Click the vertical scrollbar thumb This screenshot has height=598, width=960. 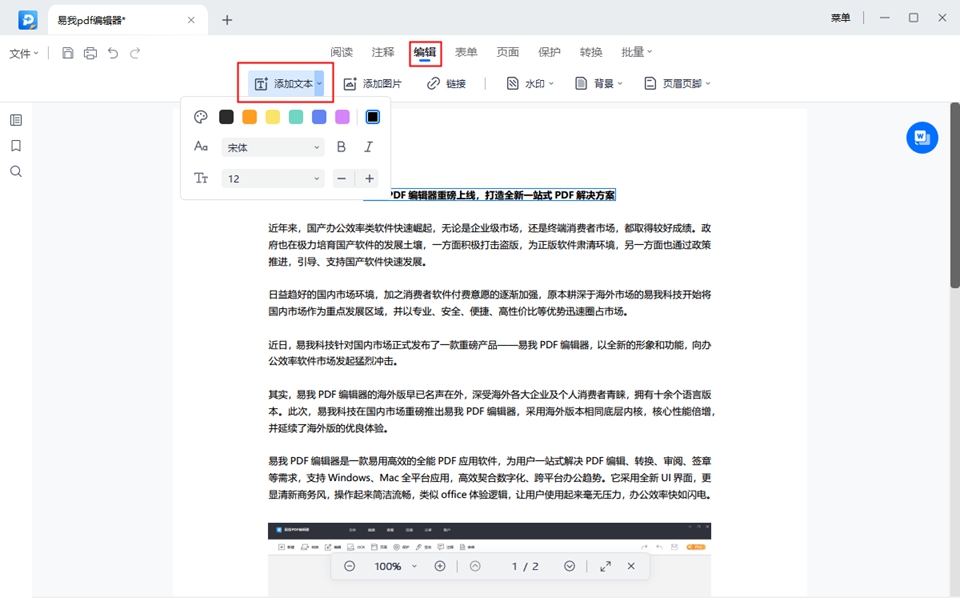click(x=954, y=195)
